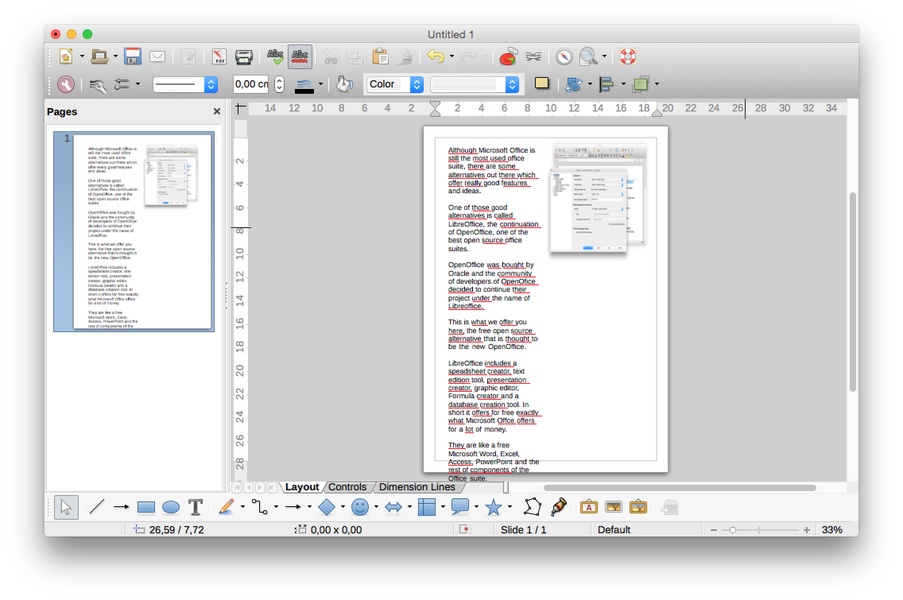
Task: Open the Fontwork Gallery icon
Action: 589,507
